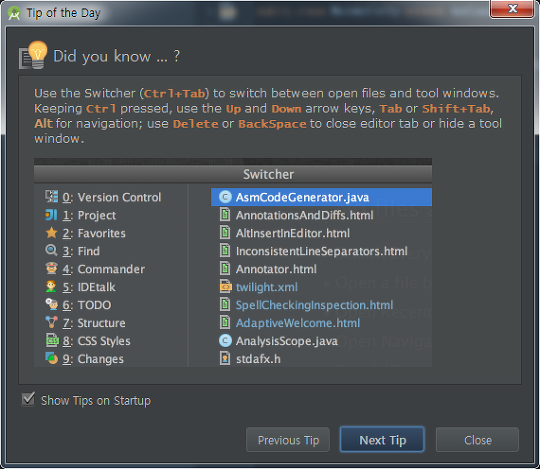540x469 pixels.
Task: Click the BackSpace shortcut text
Action: coord(272,124)
